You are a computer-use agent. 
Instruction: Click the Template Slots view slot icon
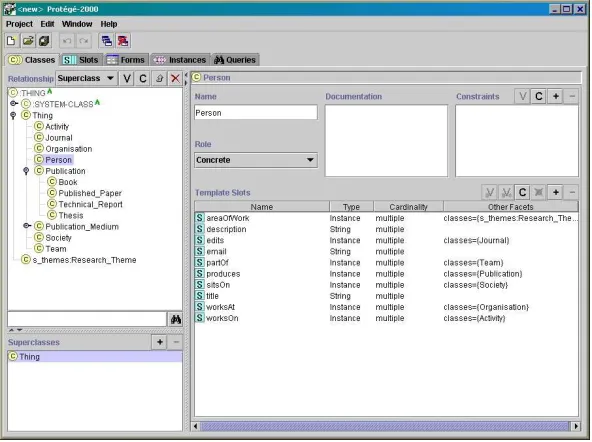[x=490, y=193]
